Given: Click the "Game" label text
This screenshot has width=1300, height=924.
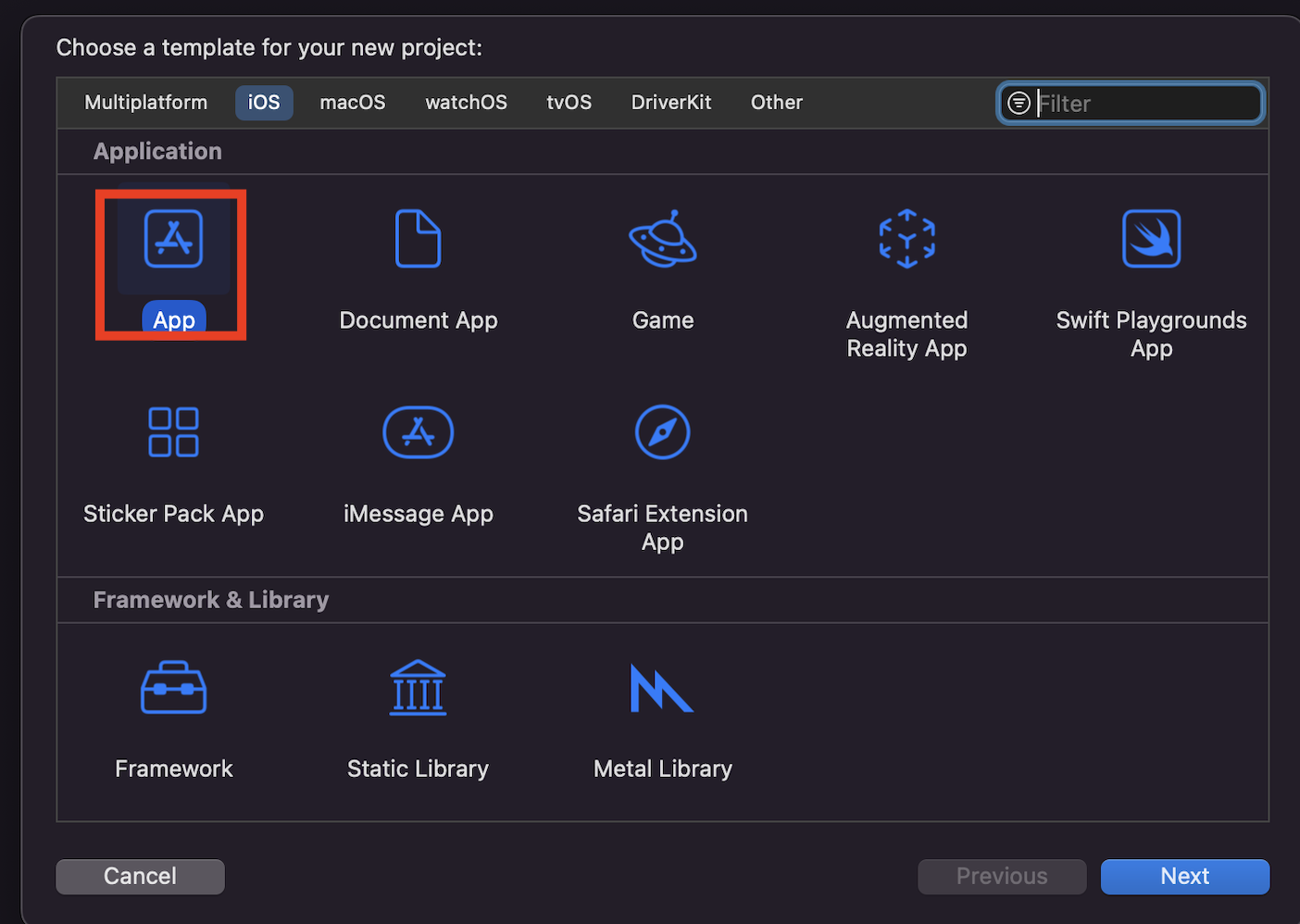Looking at the screenshot, I should click(663, 320).
